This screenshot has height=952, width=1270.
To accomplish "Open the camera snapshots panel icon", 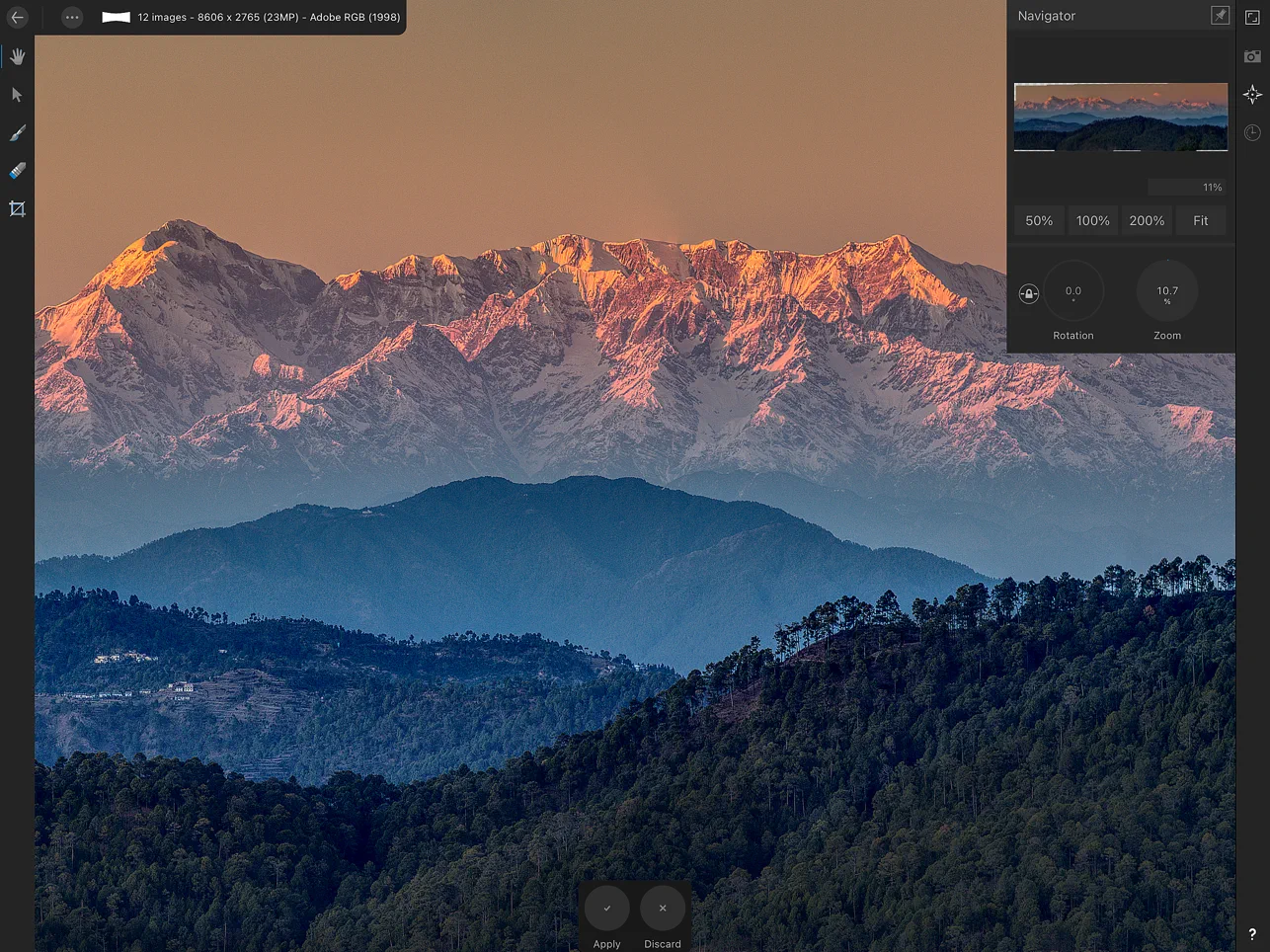I will pyautogui.click(x=1252, y=56).
